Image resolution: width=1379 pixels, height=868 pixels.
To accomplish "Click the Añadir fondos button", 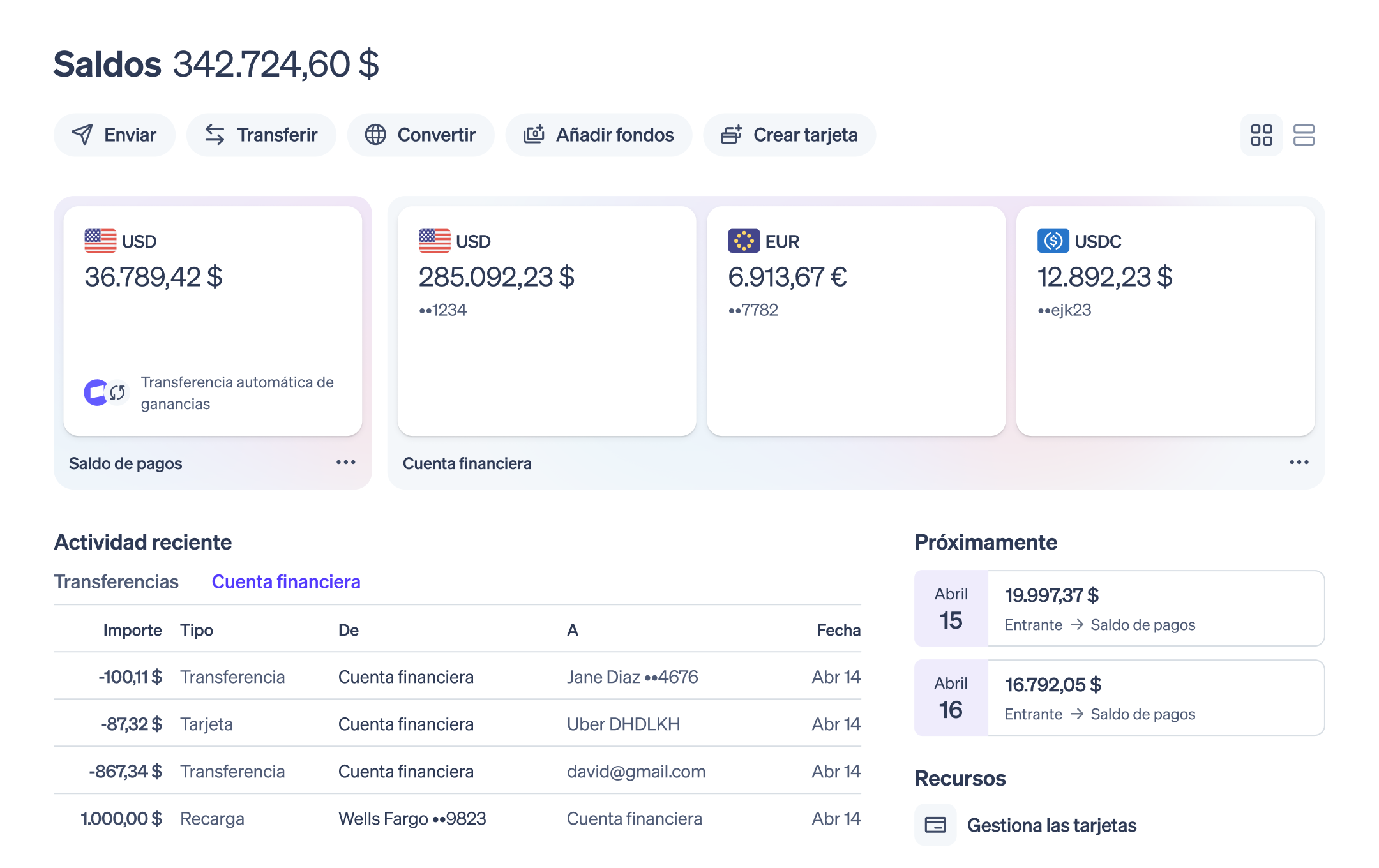I will pyautogui.click(x=599, y=135).
